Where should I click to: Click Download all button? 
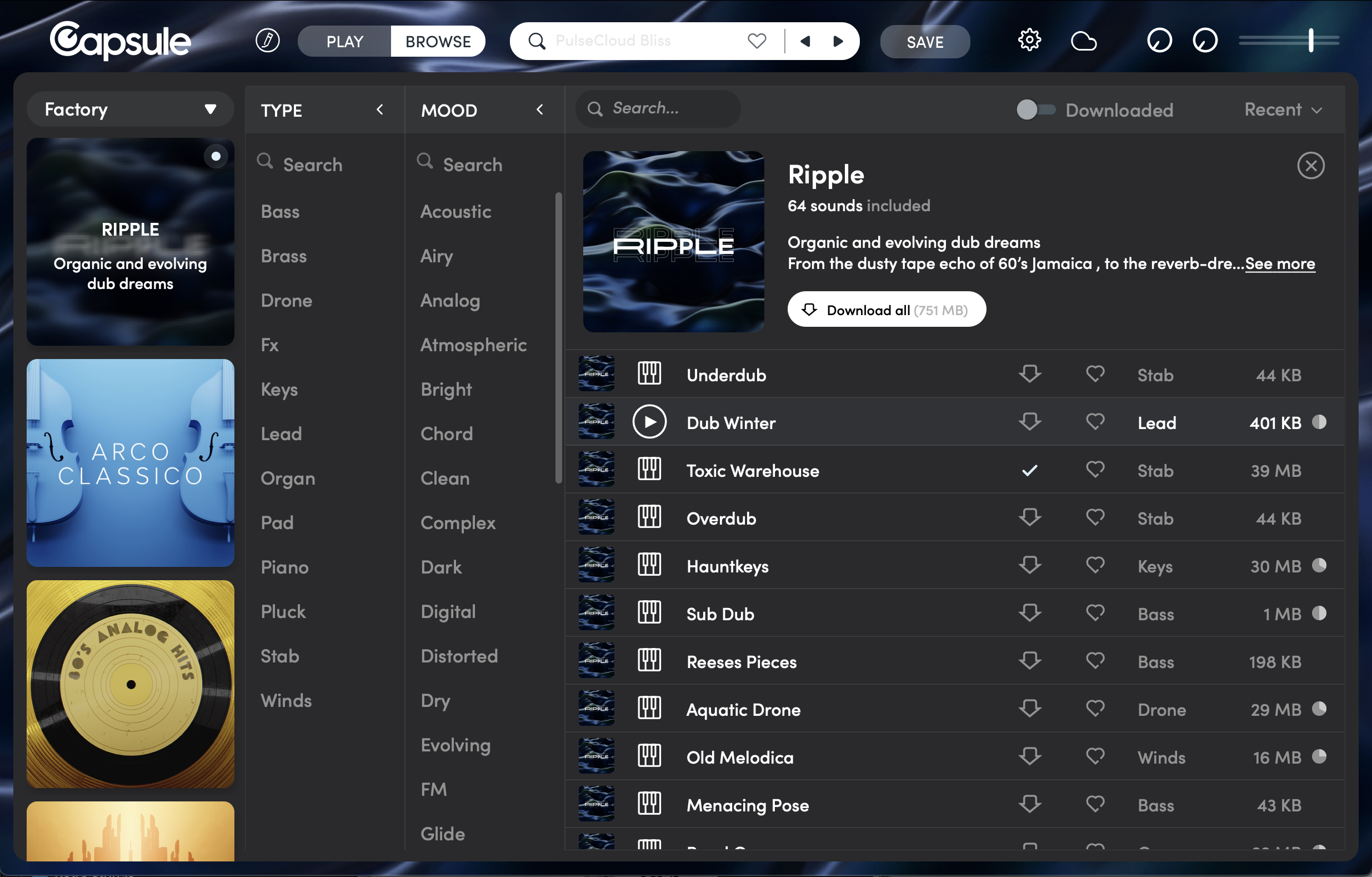point(886,310)
